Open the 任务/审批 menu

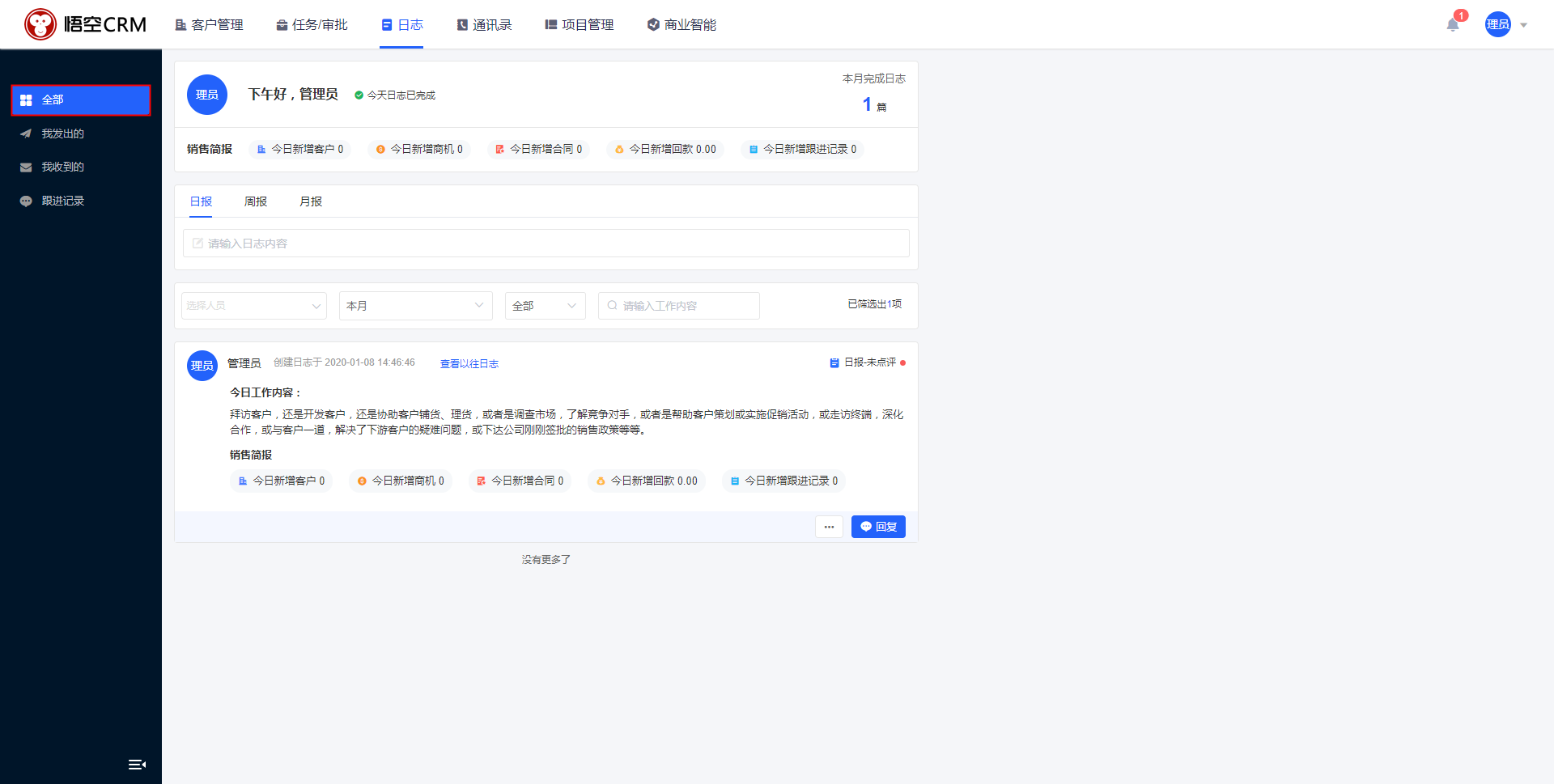[x=312, y=25]
